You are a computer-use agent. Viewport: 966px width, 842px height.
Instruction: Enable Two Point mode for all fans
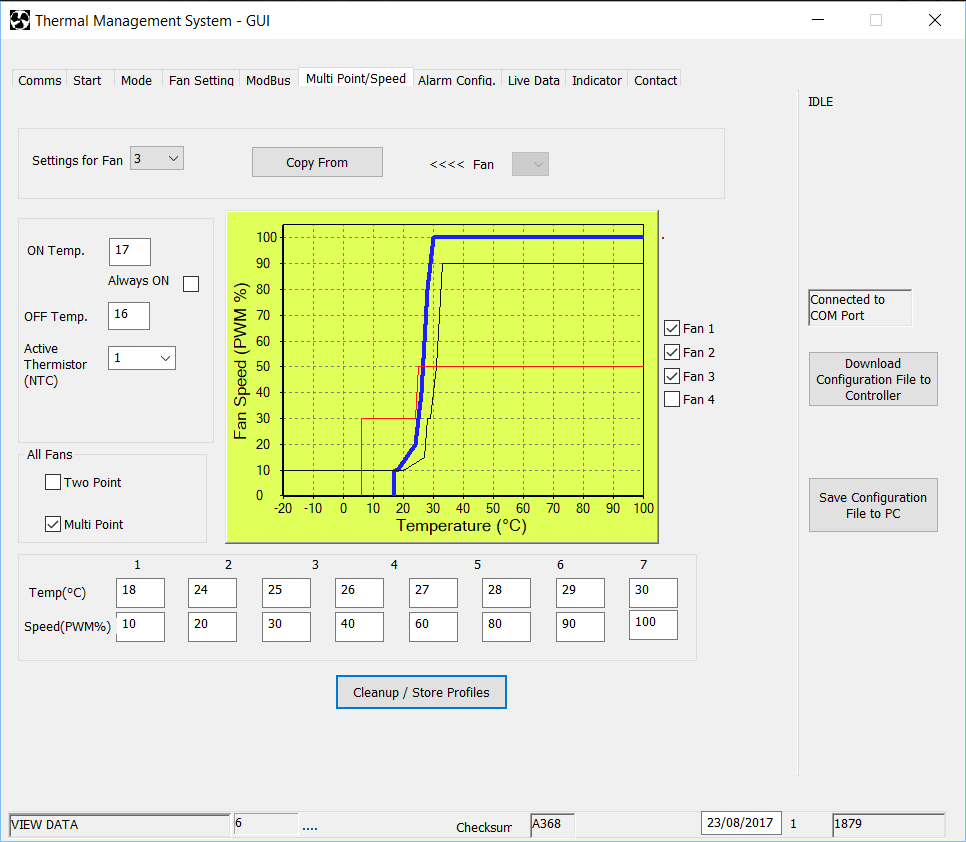[x=52, y=482]
